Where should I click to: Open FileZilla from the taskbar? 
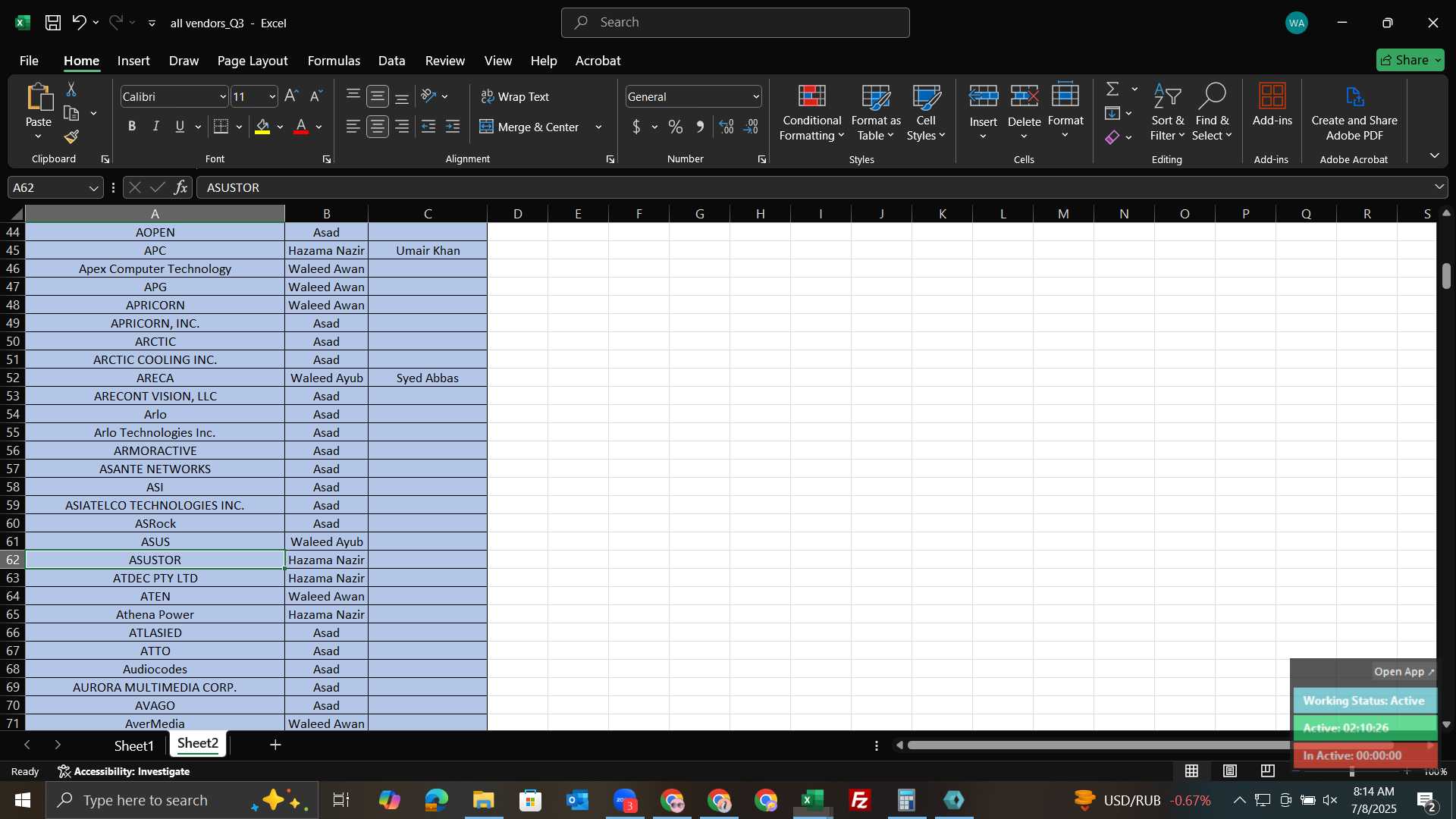click(x=860, y=800)
